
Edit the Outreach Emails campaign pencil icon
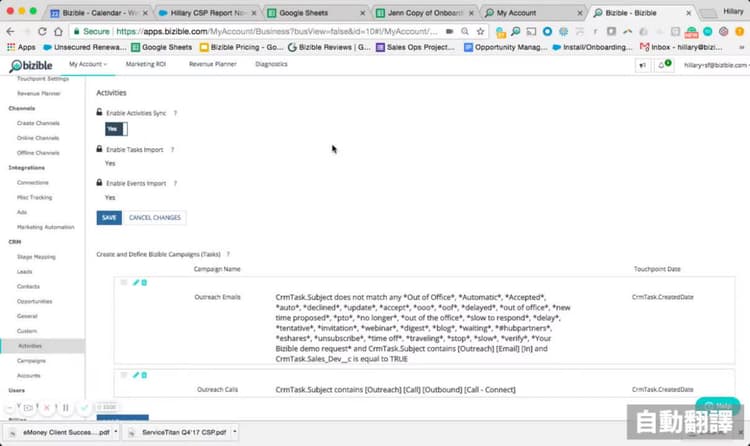(136, 283)
